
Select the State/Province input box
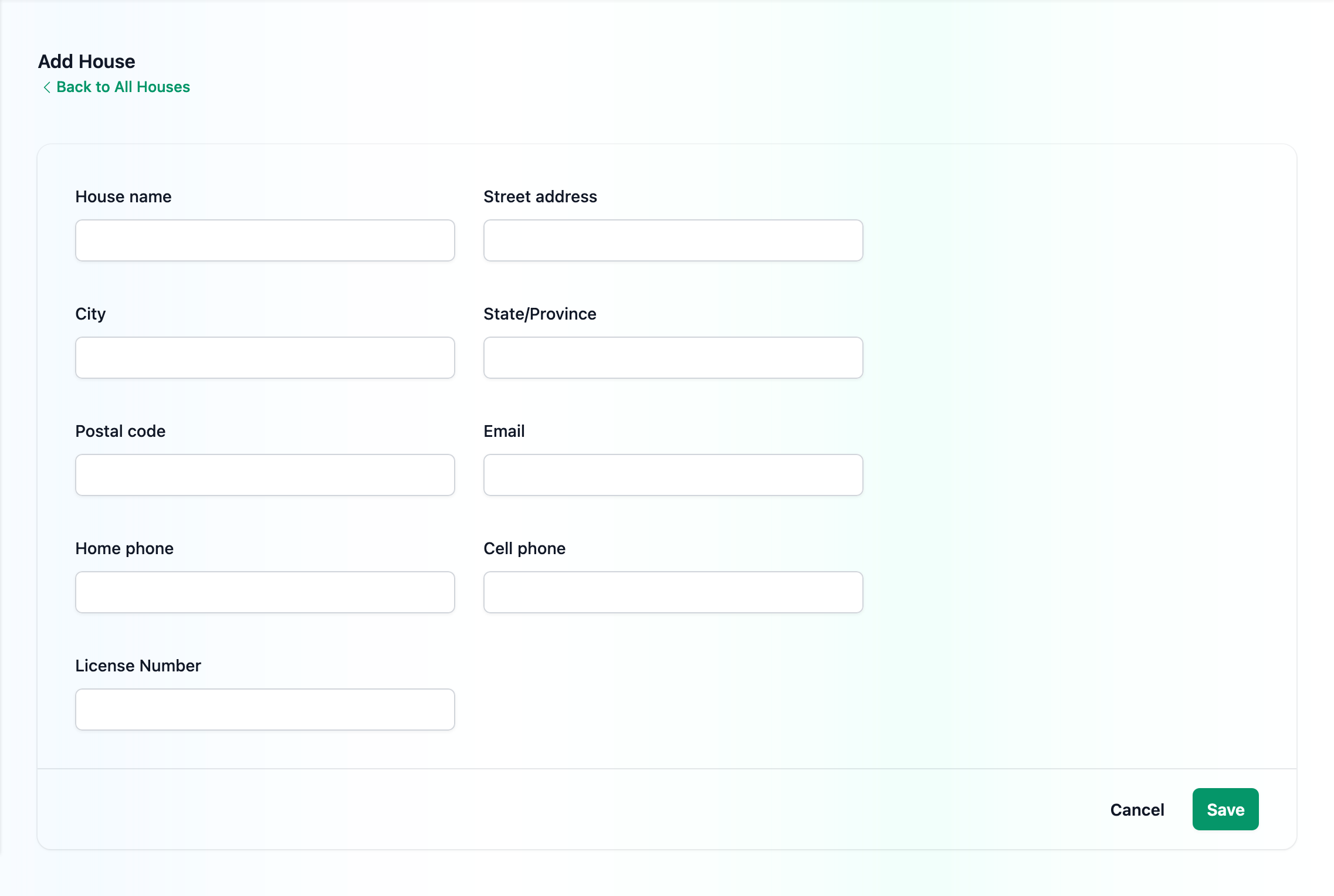pyautogui.click(x=673, y=358)
